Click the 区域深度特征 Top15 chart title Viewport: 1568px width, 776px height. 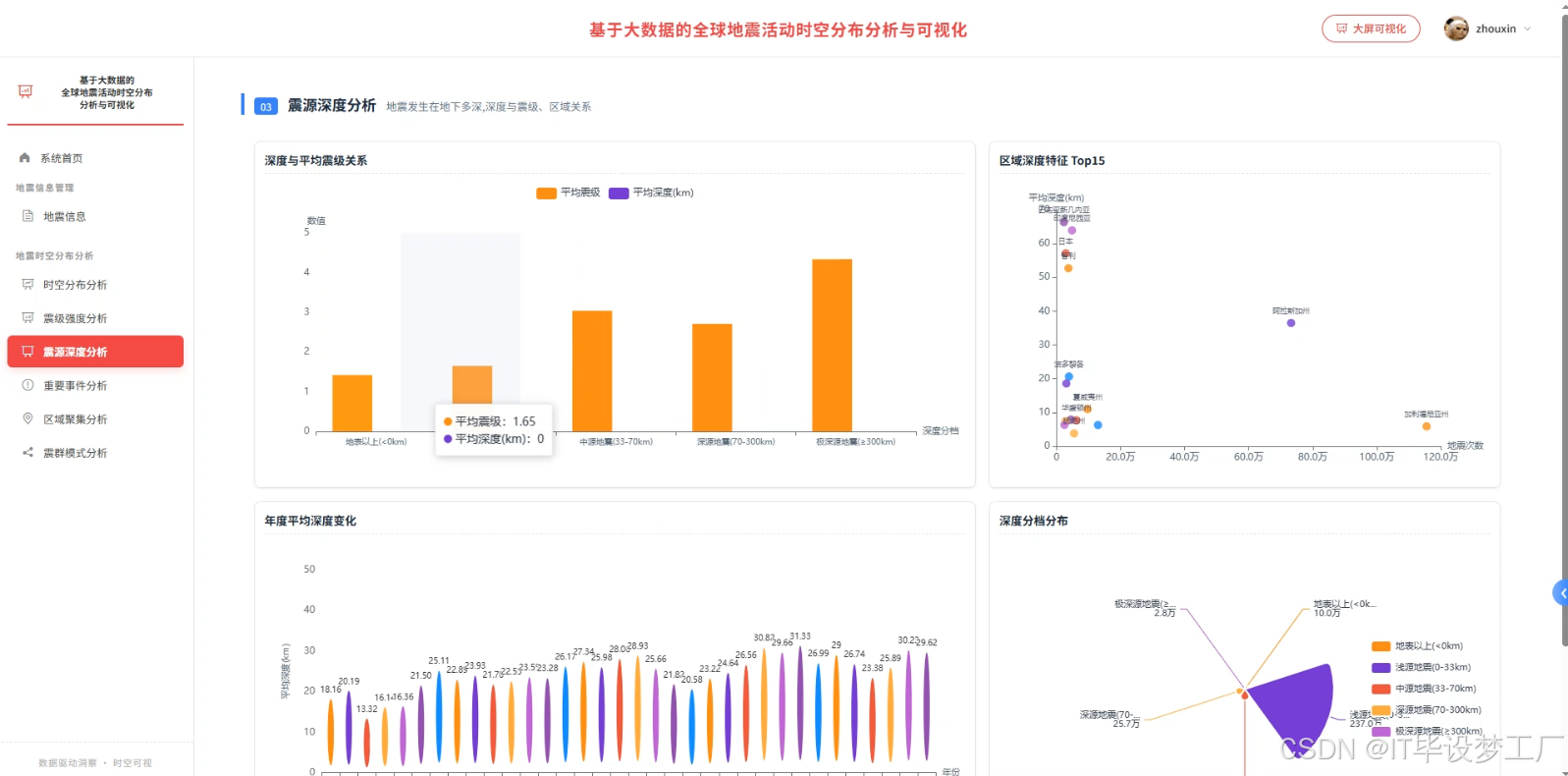[1052, 161]
